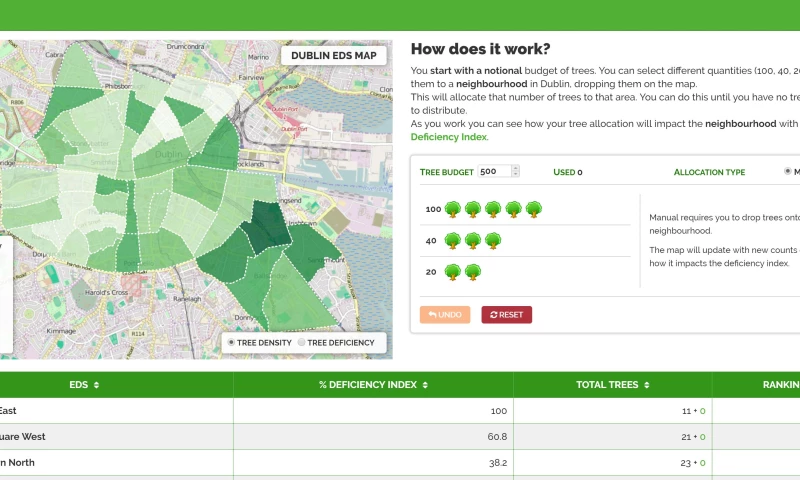Click the 100 quantity label
This screenshot has height=480, width=800.
(433, 209)
